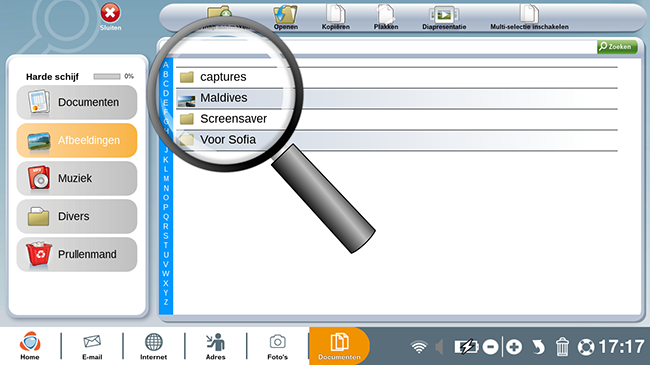Open the Muziek category
Screen dimensions: 650x365
[x=77, y=178]
